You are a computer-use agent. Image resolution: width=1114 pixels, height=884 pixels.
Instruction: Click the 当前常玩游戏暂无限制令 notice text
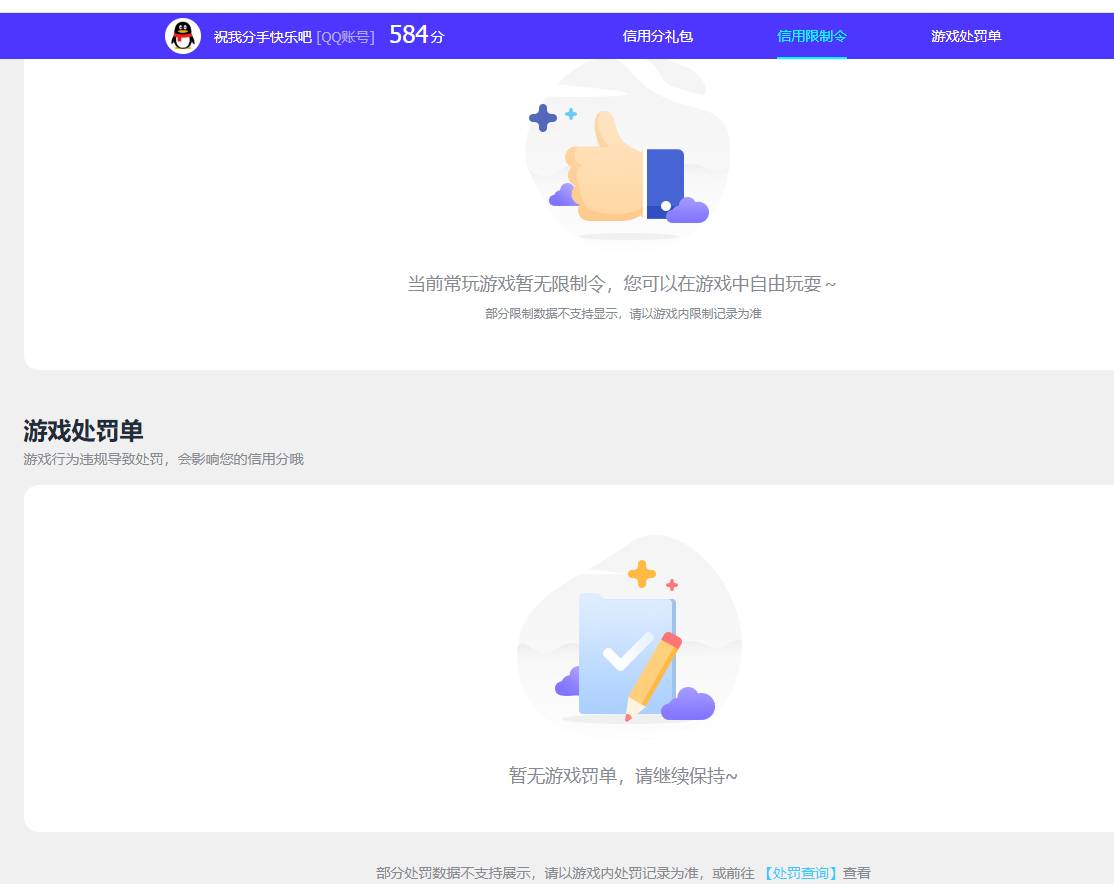(x=621, y=284)
